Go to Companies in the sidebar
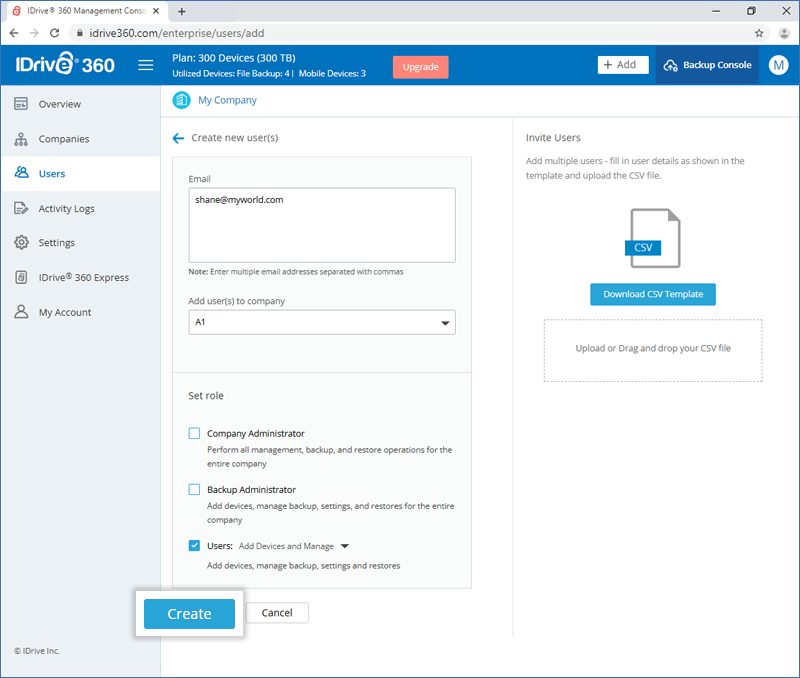The height and width of the screenshot is (678, 800). [x=64, y=139]
